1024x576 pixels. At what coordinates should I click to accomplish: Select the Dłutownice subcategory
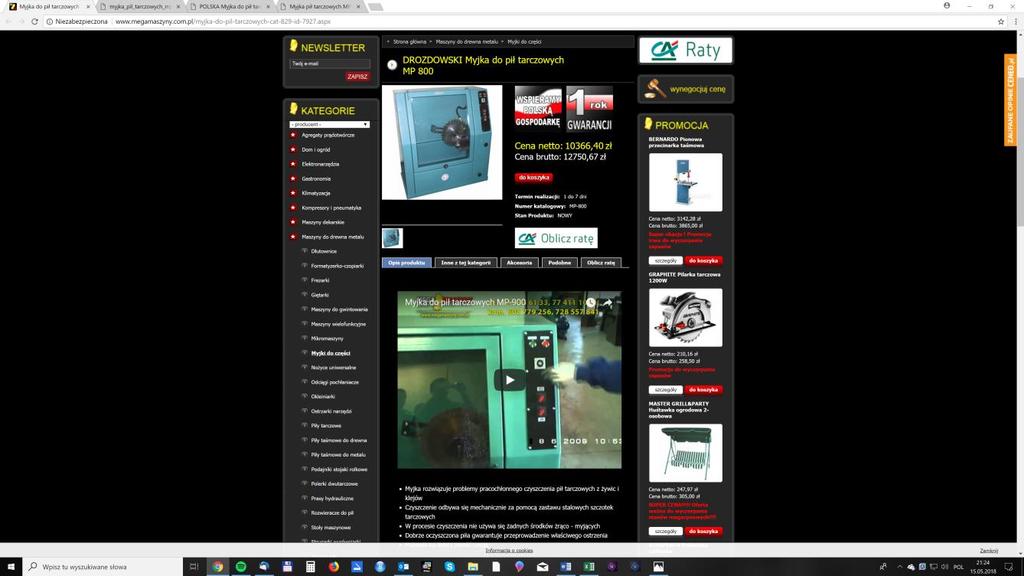coord(323,251)
